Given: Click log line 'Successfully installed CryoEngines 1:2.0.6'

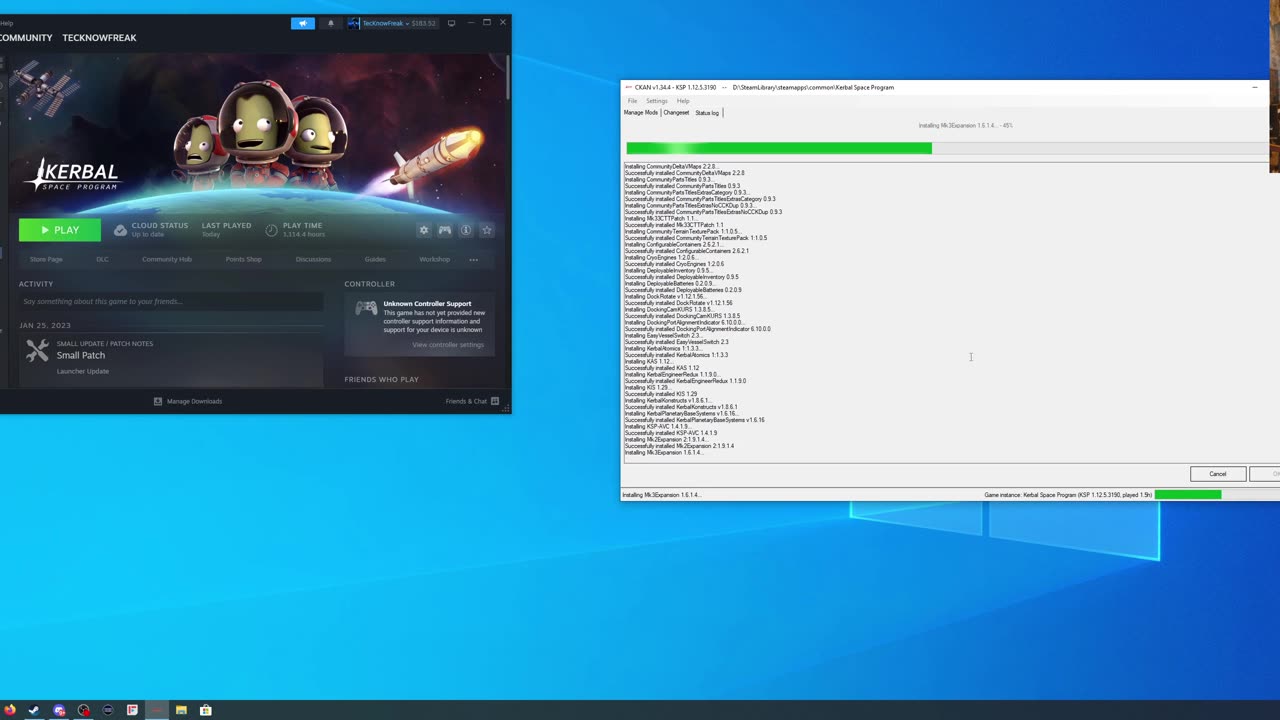Looking at the screenshot, I should tap(674, 264).
